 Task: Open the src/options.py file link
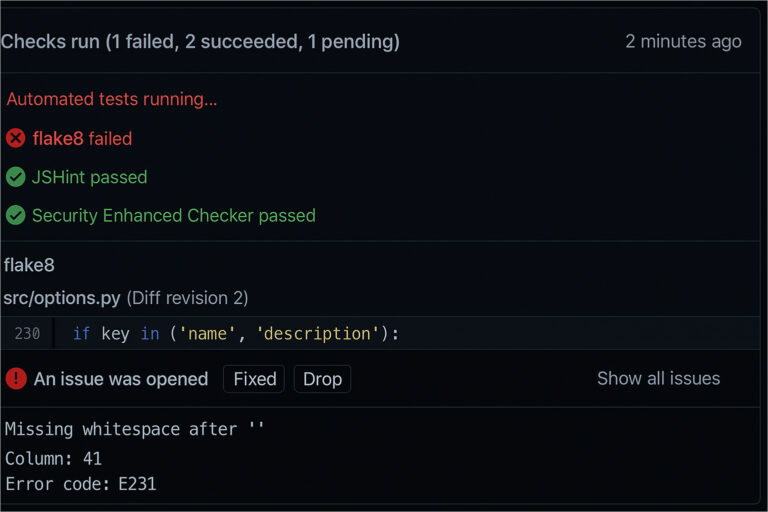62,298
